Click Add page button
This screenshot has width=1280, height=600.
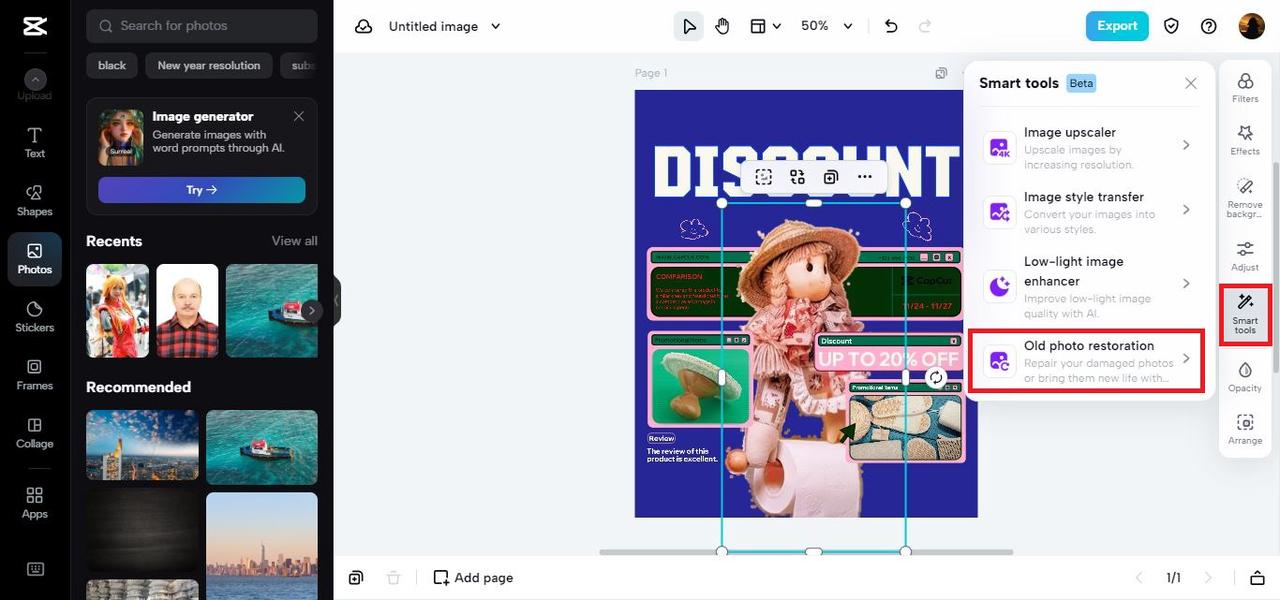pyautogui.click(x=473, y=578)
